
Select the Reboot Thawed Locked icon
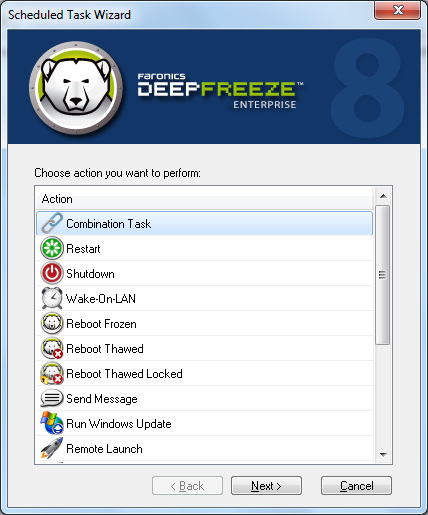(x=52, y=373)
